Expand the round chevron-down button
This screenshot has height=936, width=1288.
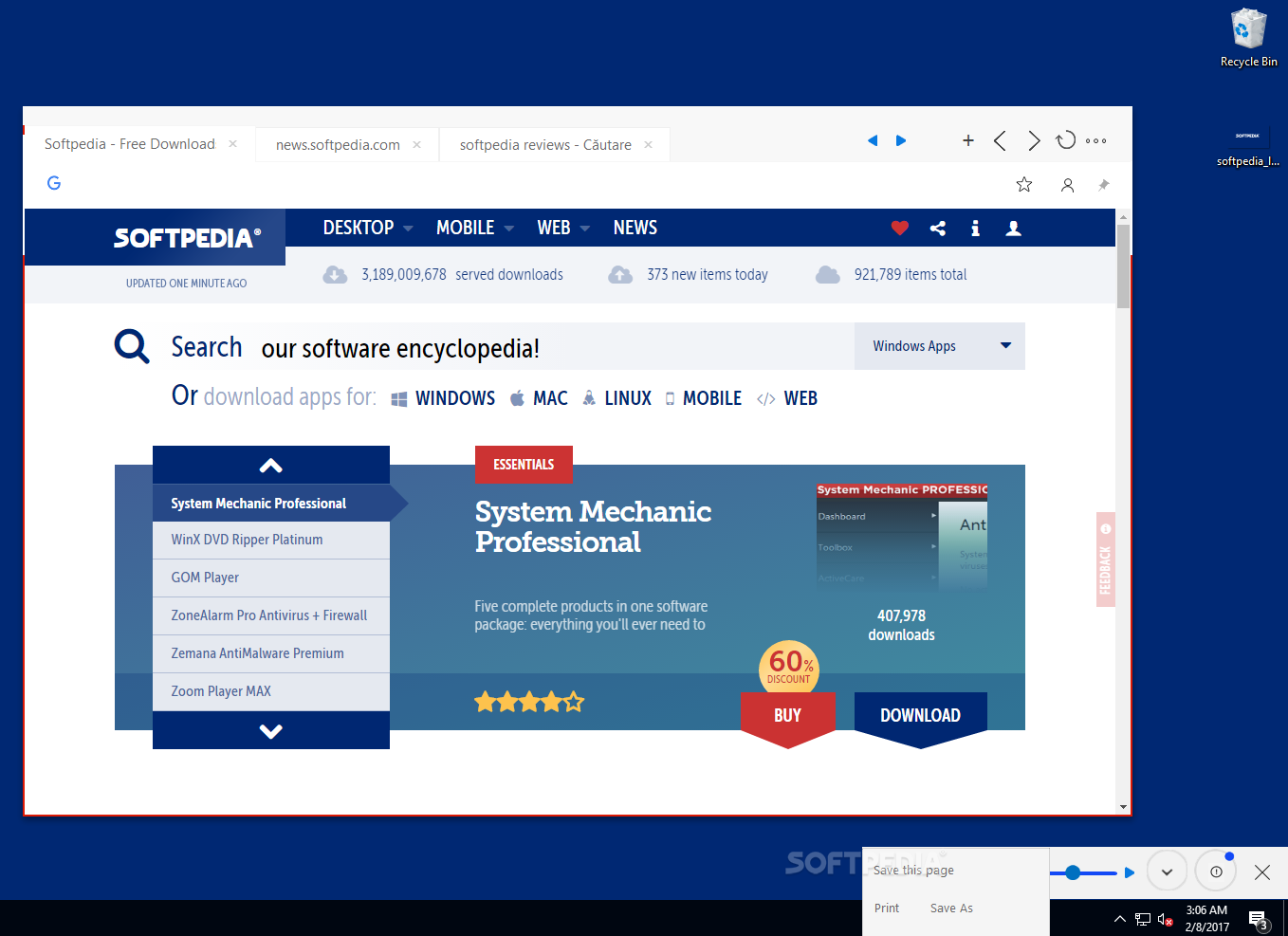point(1167,872)
